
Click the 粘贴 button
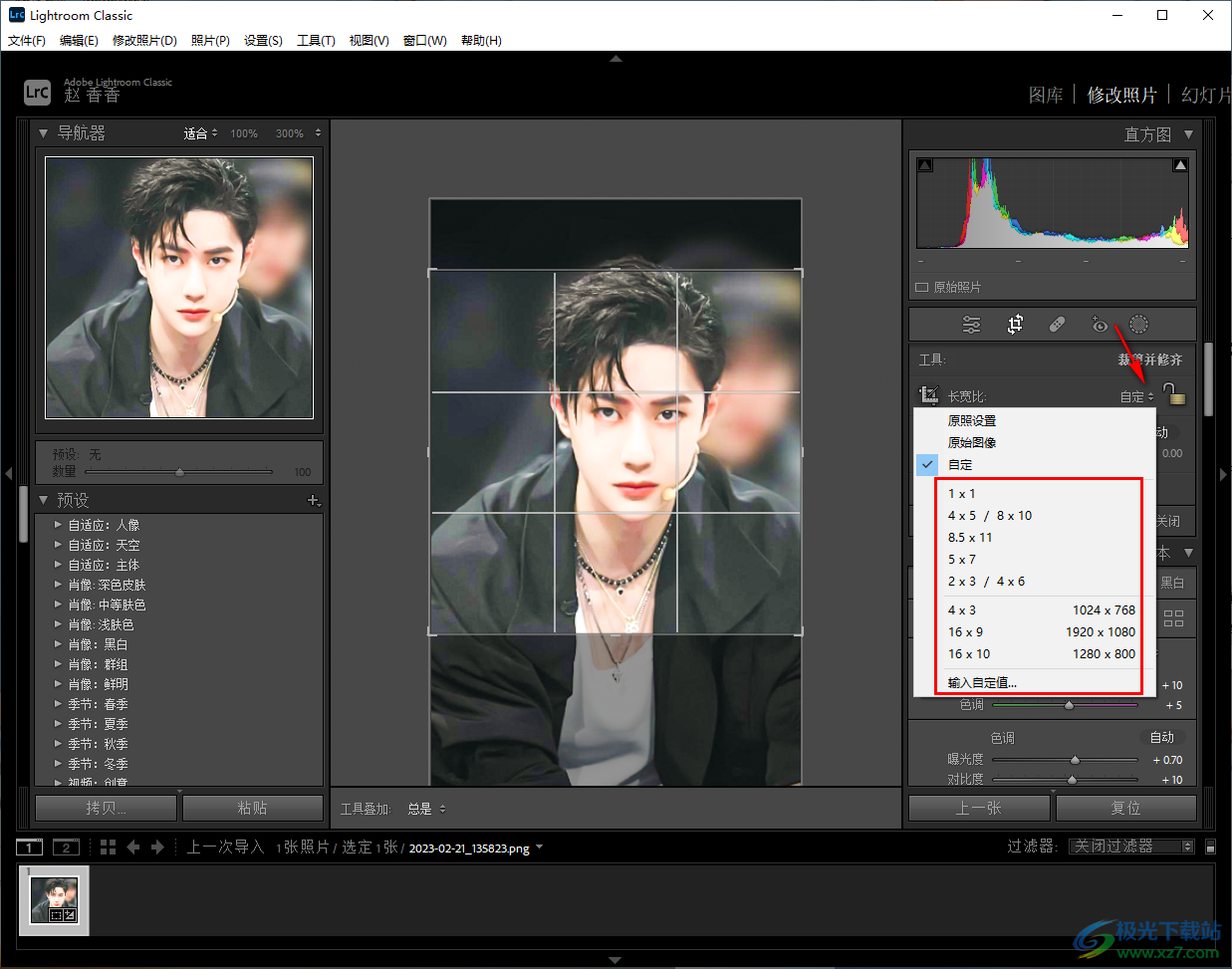click(253, 808)
